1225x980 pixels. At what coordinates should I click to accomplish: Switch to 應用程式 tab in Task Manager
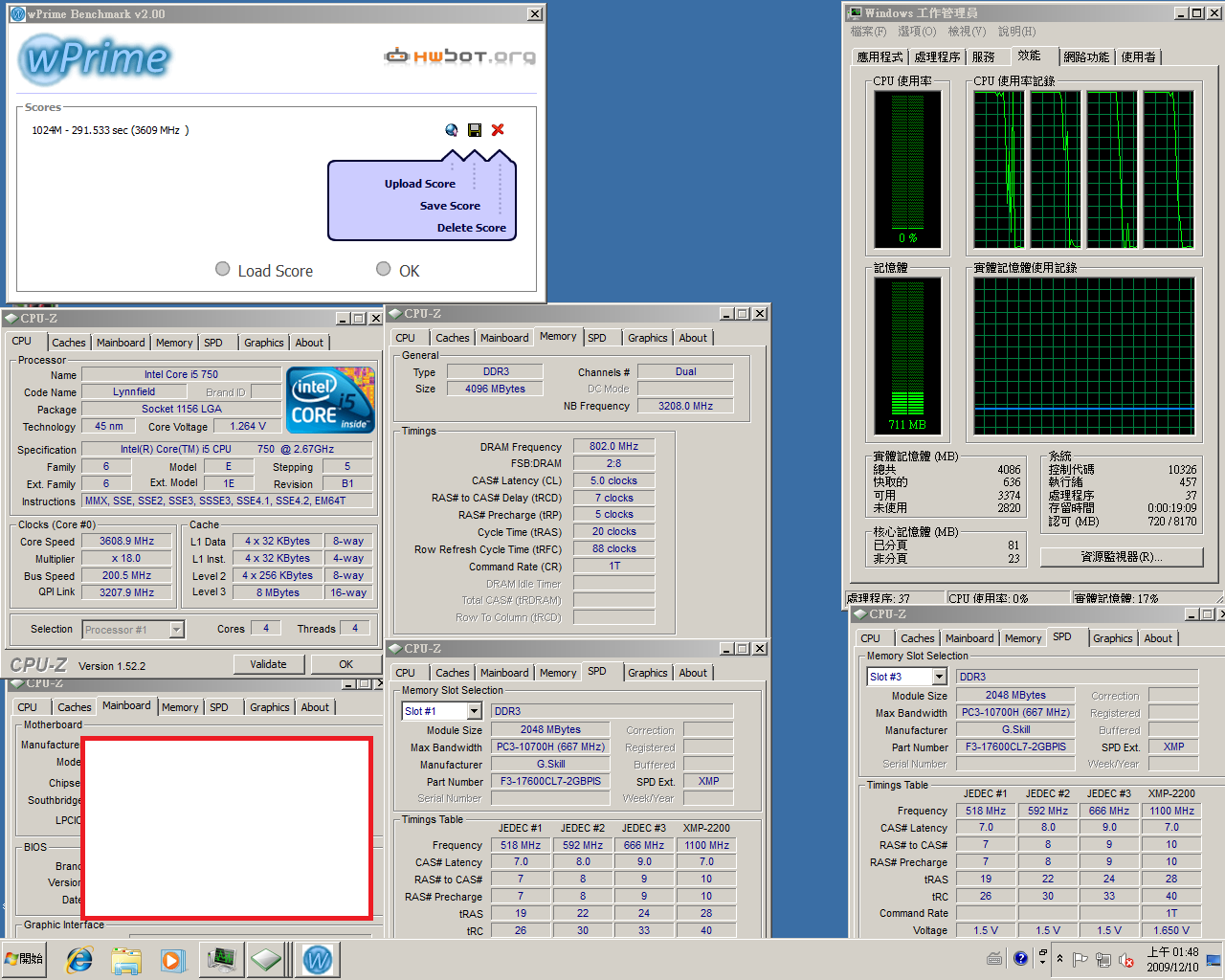pos(880,57)
